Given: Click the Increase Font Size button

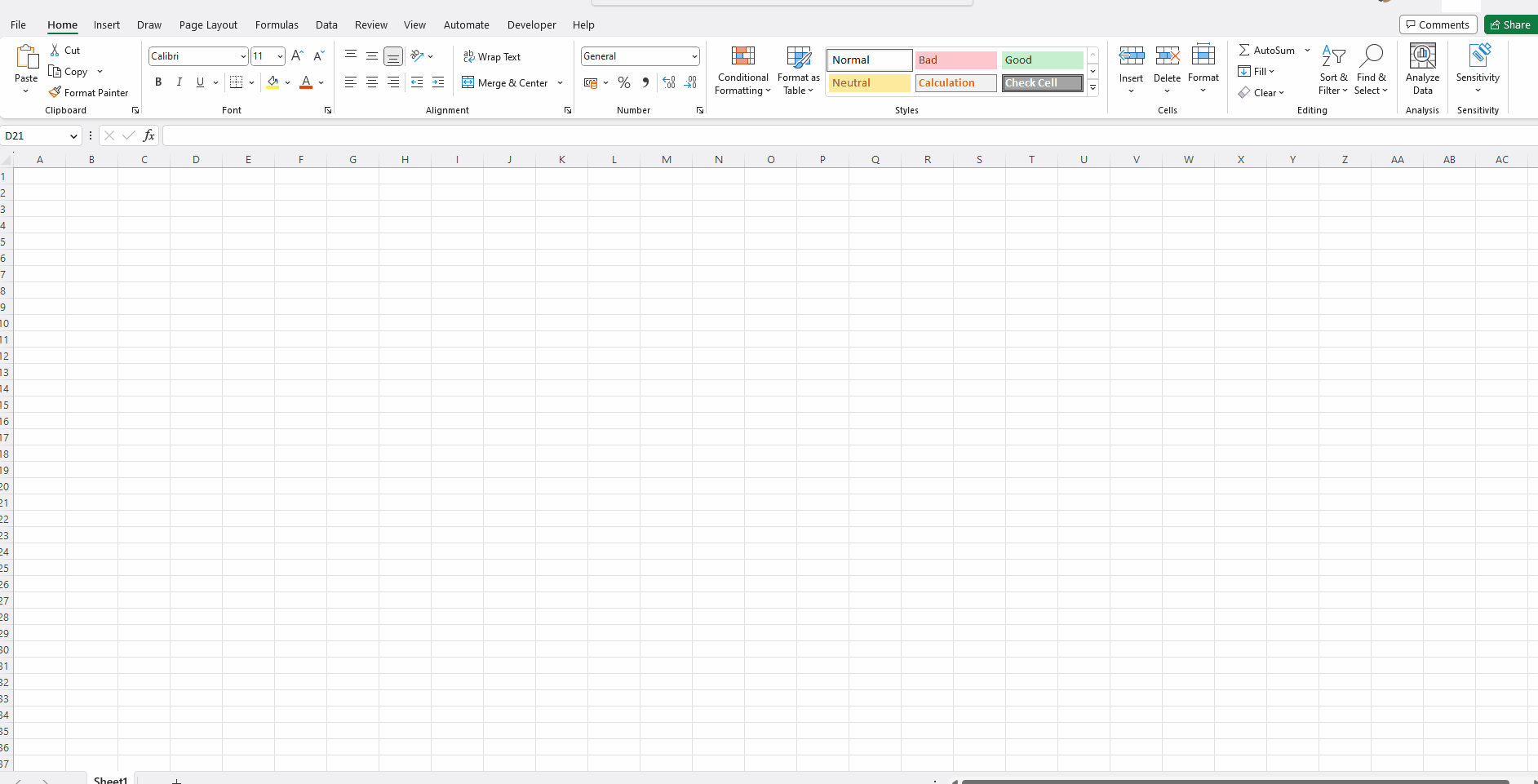Looking at the screenshot, I should [x=297, y=55].
